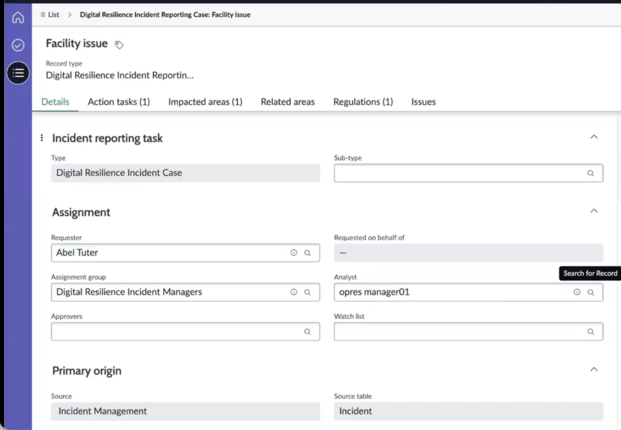Switch to the Details tab
Viewport: 621px width, 430px height.
pyautogui.click(x=55, y=102)
